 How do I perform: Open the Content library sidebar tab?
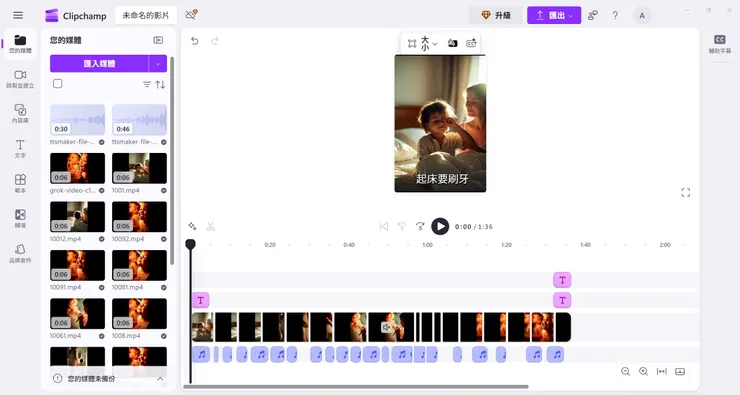point(20,114)
